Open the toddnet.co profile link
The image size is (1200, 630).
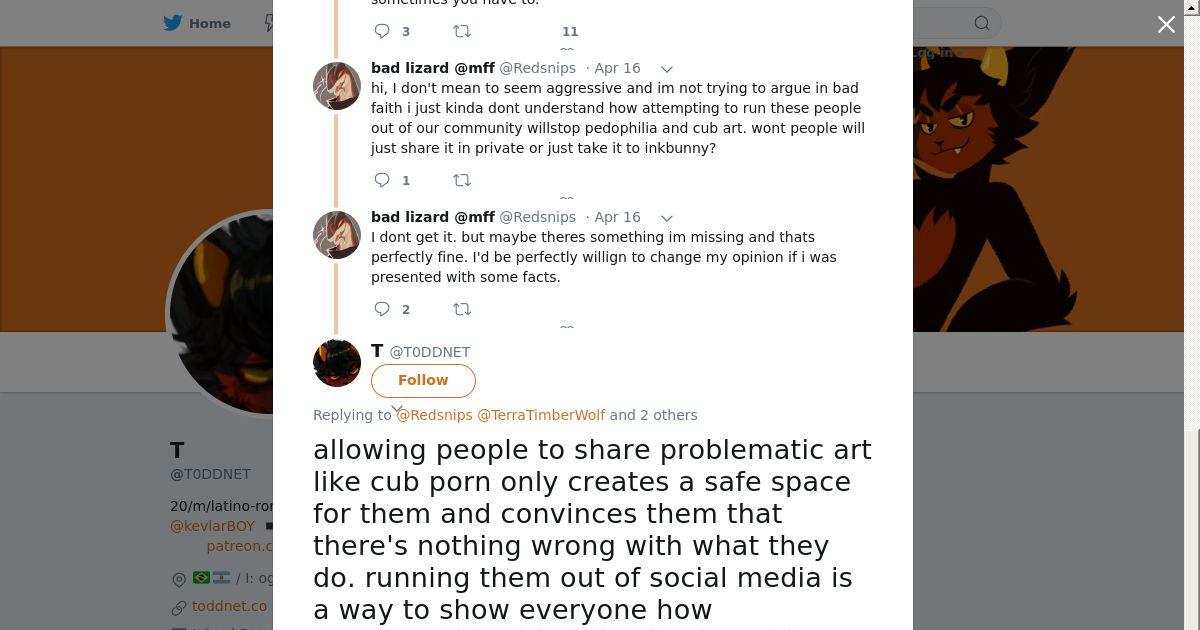[229, 606]
